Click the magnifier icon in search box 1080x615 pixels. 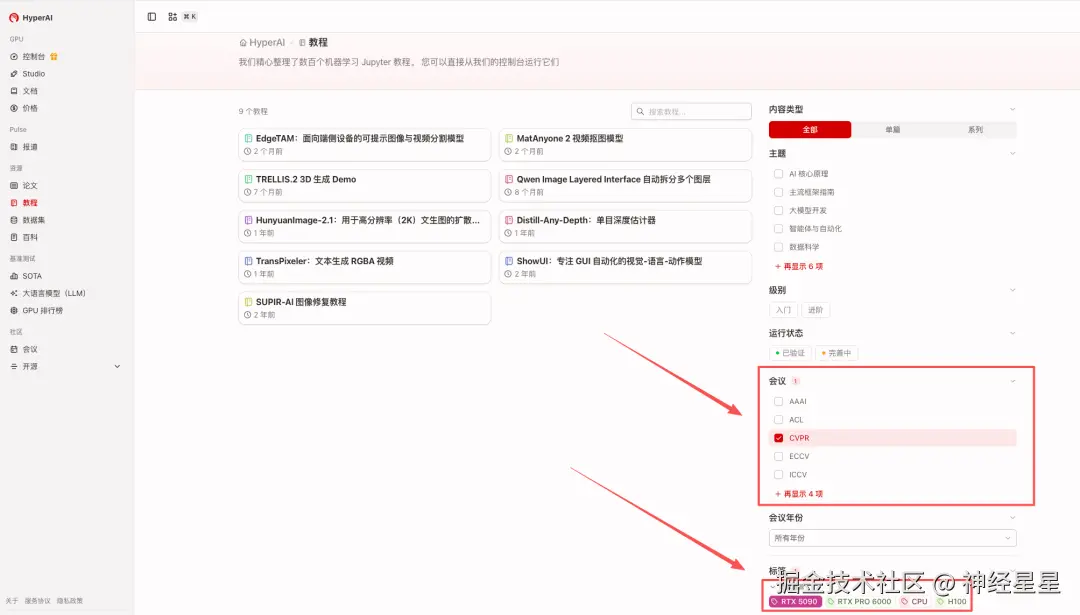tap(641, 112)
